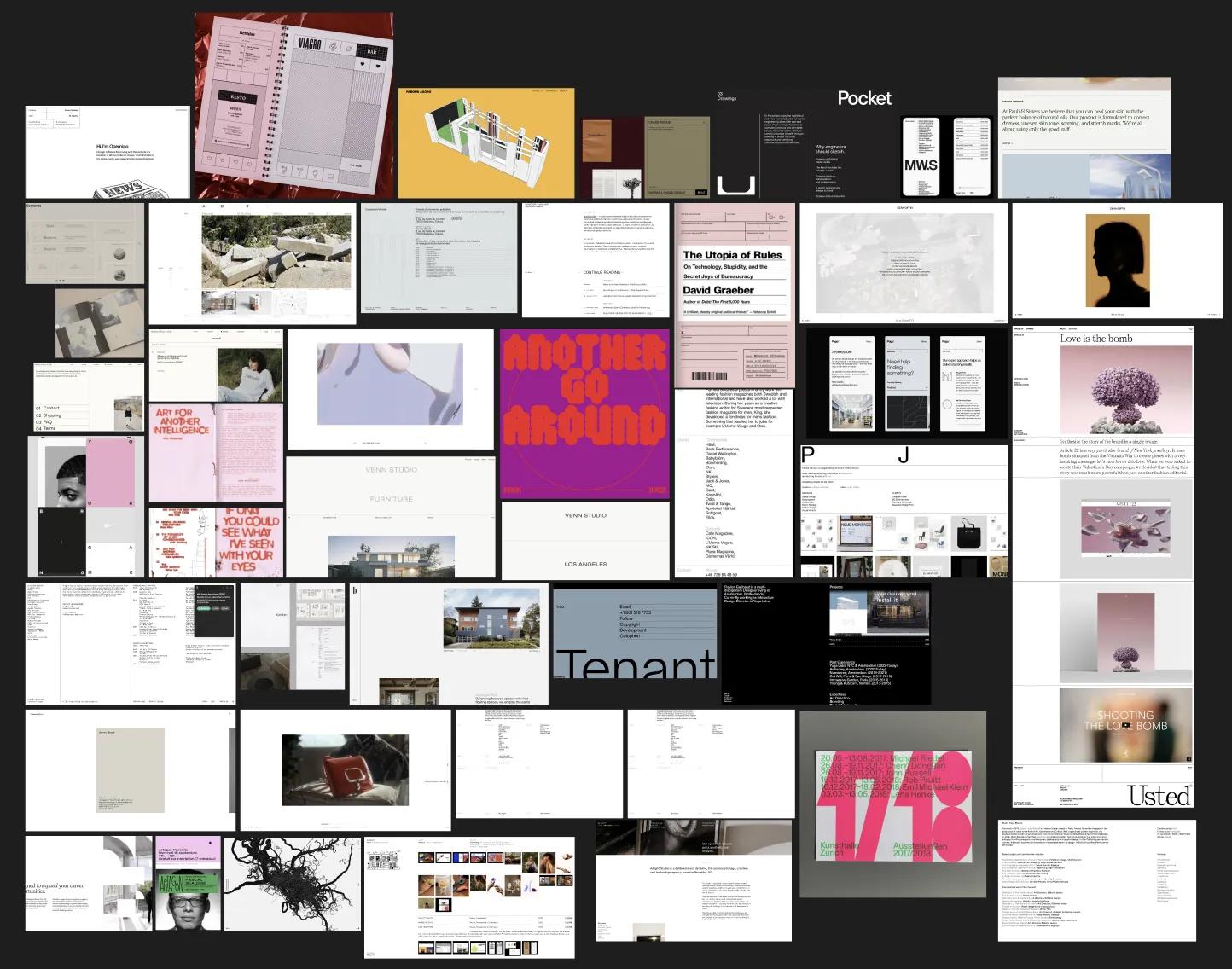
Task: Click the Pocket title logo
Action: click(864, 98)
